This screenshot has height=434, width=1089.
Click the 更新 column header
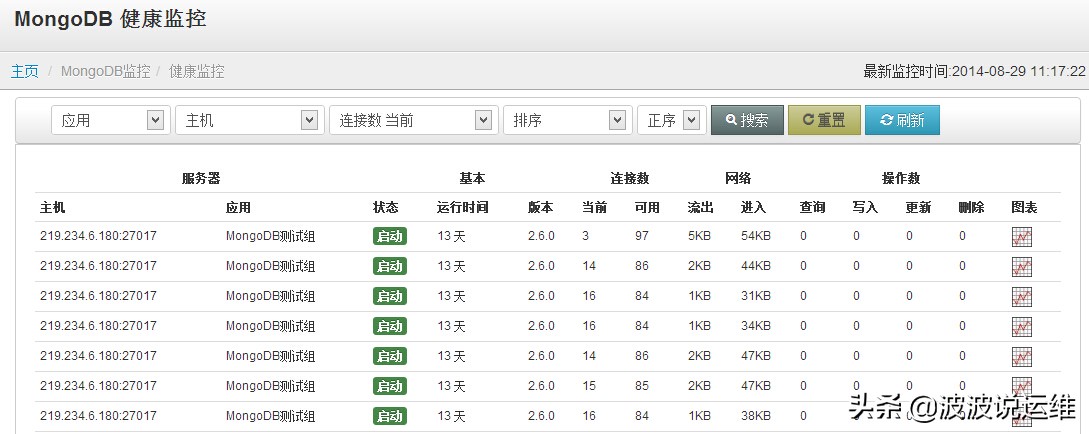click(918, 207)
